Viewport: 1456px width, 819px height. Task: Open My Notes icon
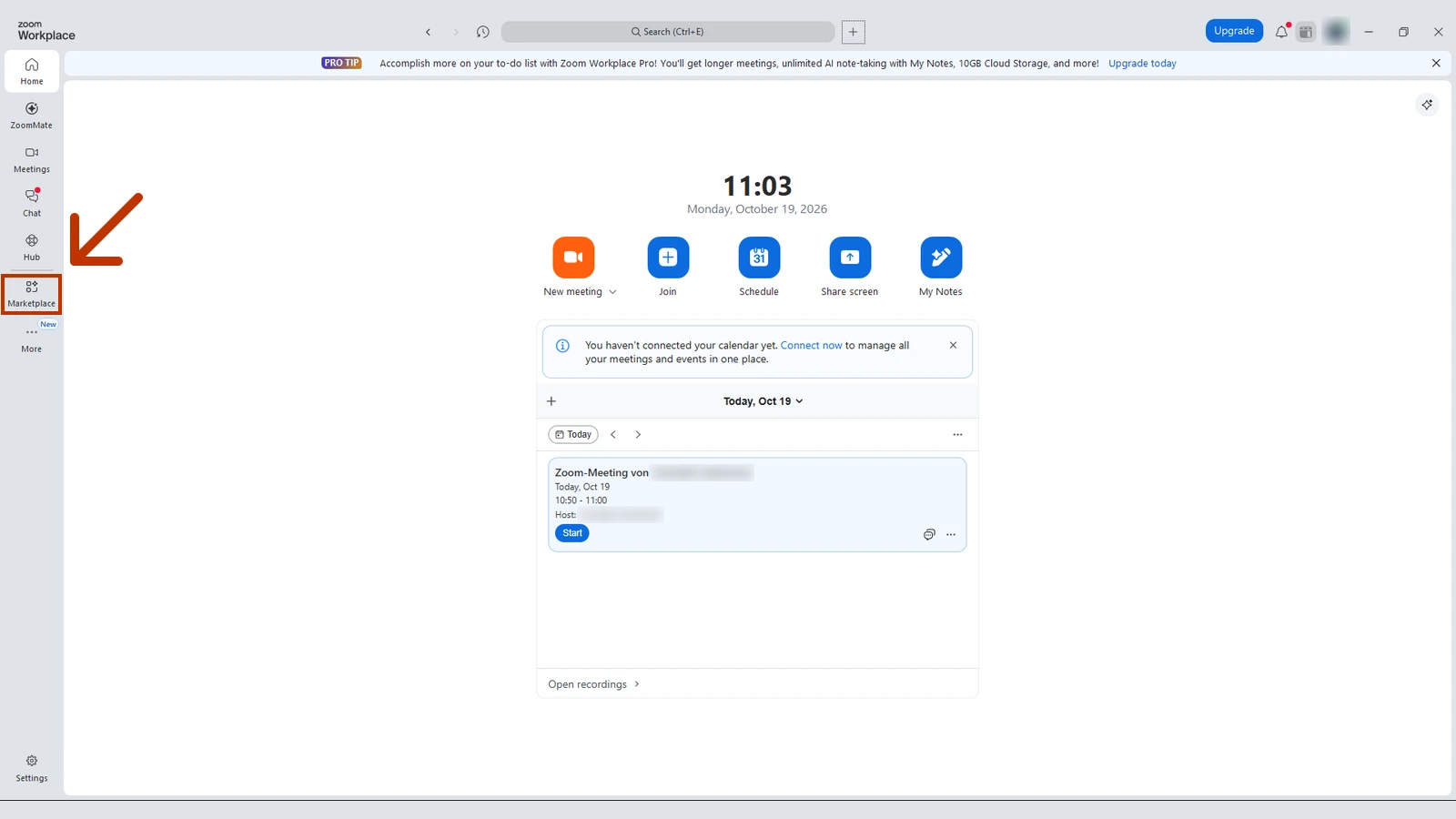941,258
